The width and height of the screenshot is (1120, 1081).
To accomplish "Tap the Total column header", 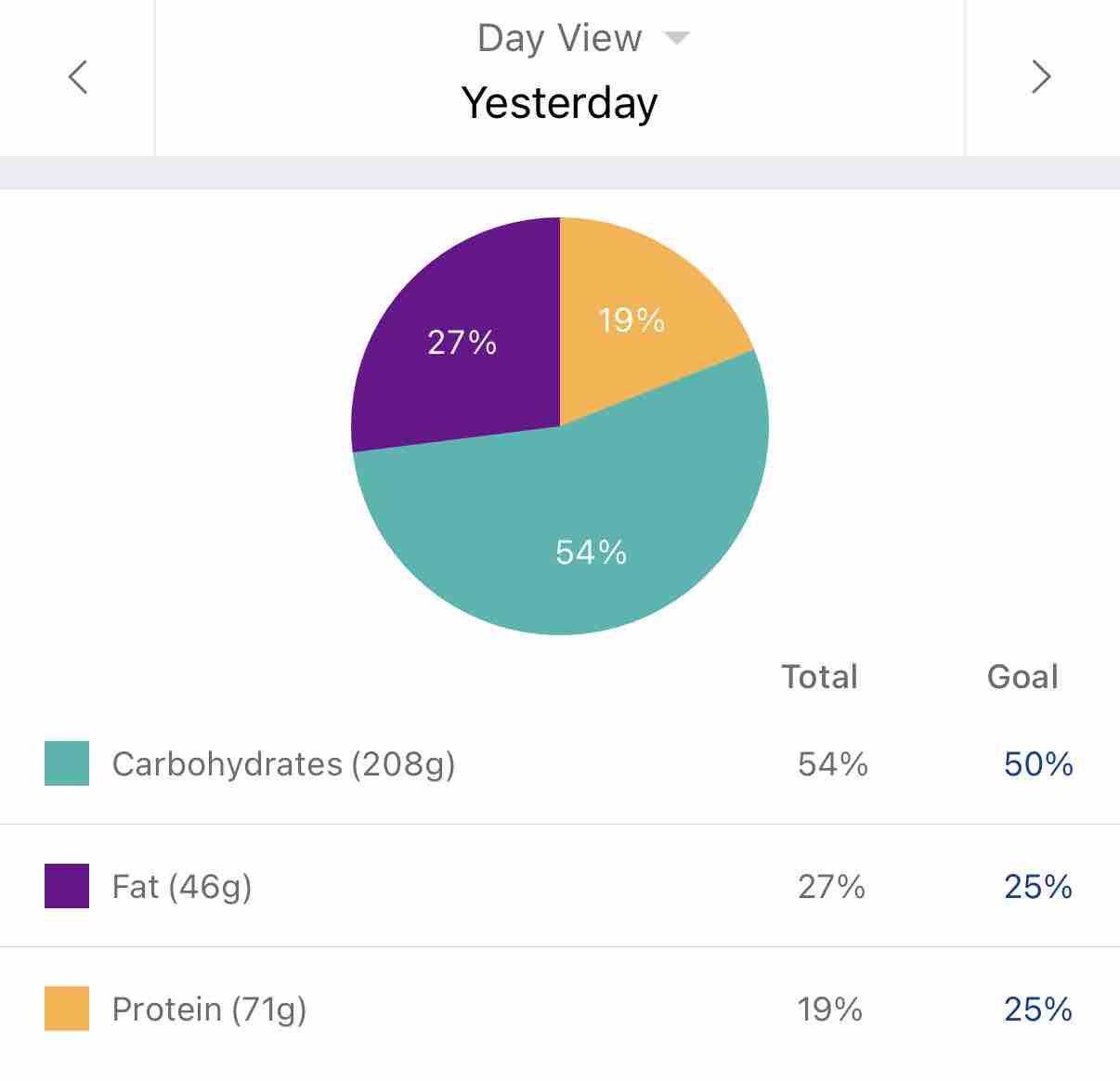I will point(819,677).
